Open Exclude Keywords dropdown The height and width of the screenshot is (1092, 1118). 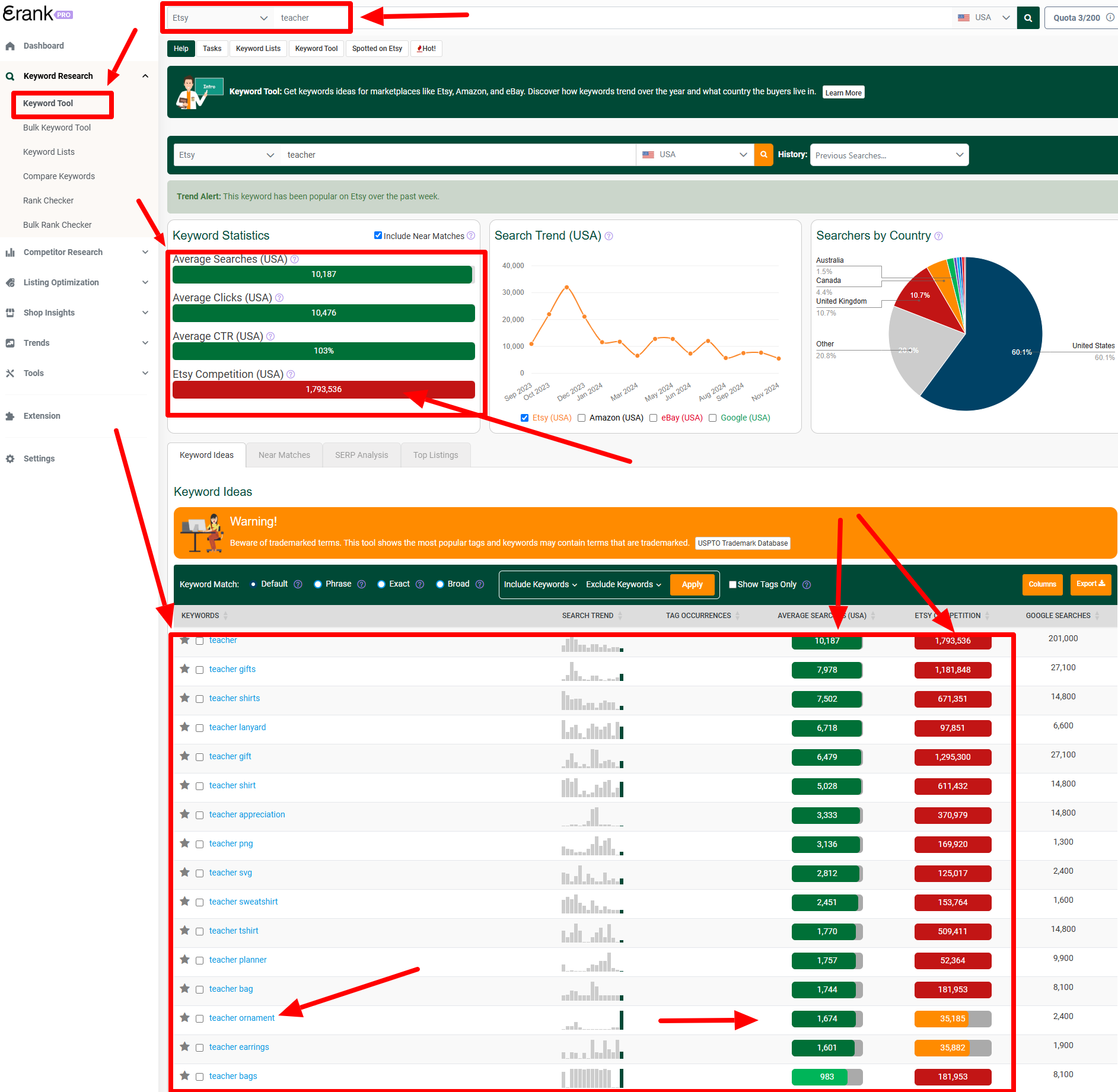pos(623,584)
